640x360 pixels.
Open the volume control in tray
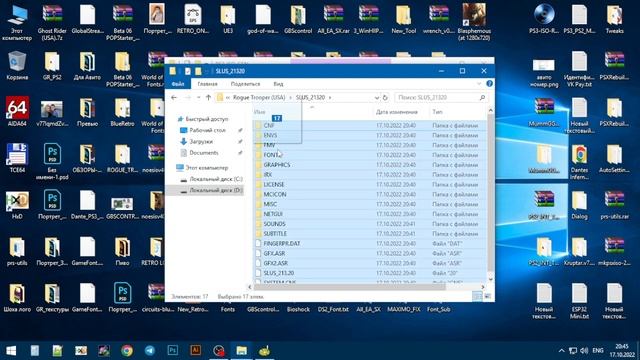click(x=584, y=351)
